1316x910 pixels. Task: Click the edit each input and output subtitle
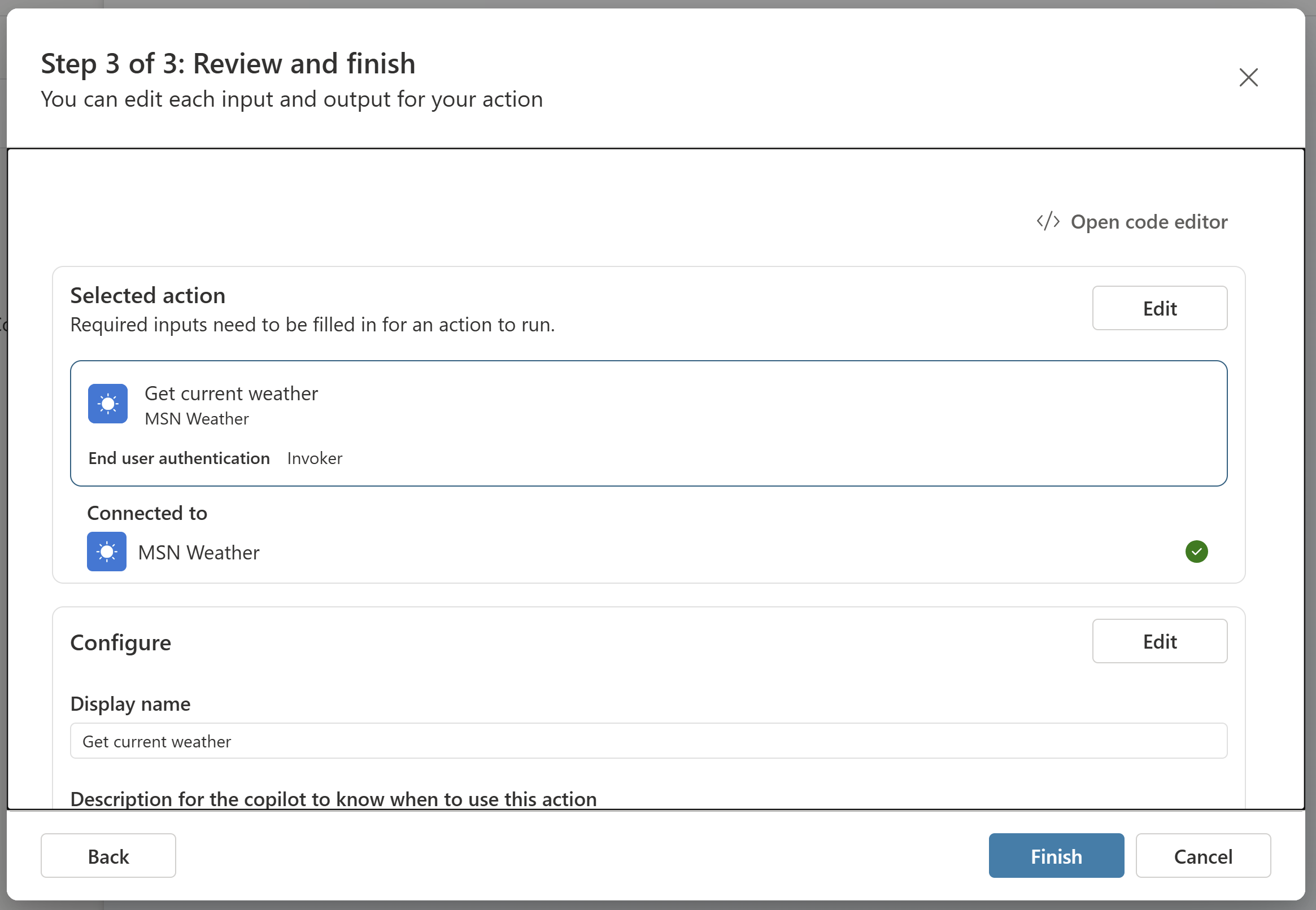click(x=292, y=99)
